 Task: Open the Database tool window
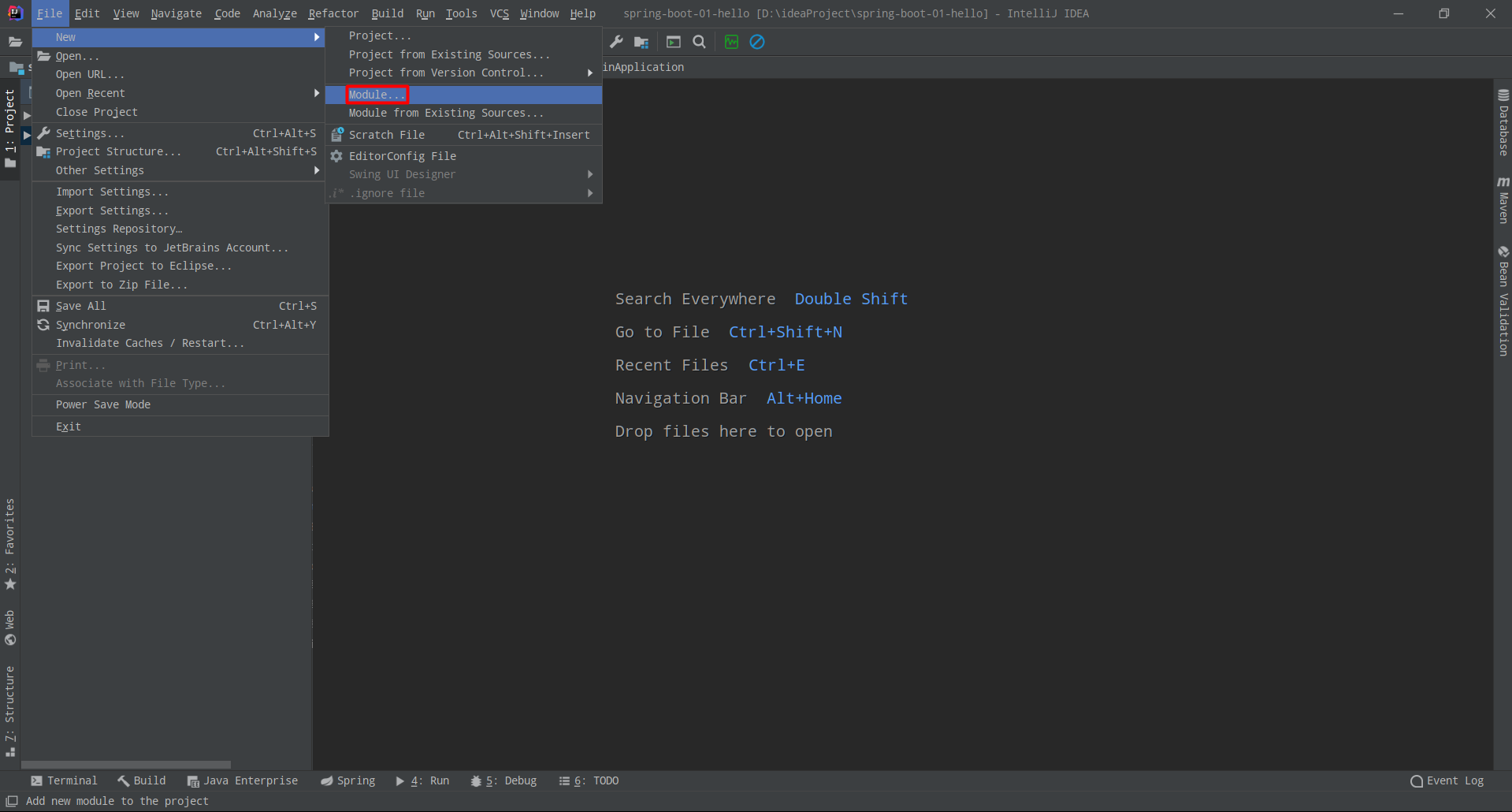click(x=1503, y=122)
